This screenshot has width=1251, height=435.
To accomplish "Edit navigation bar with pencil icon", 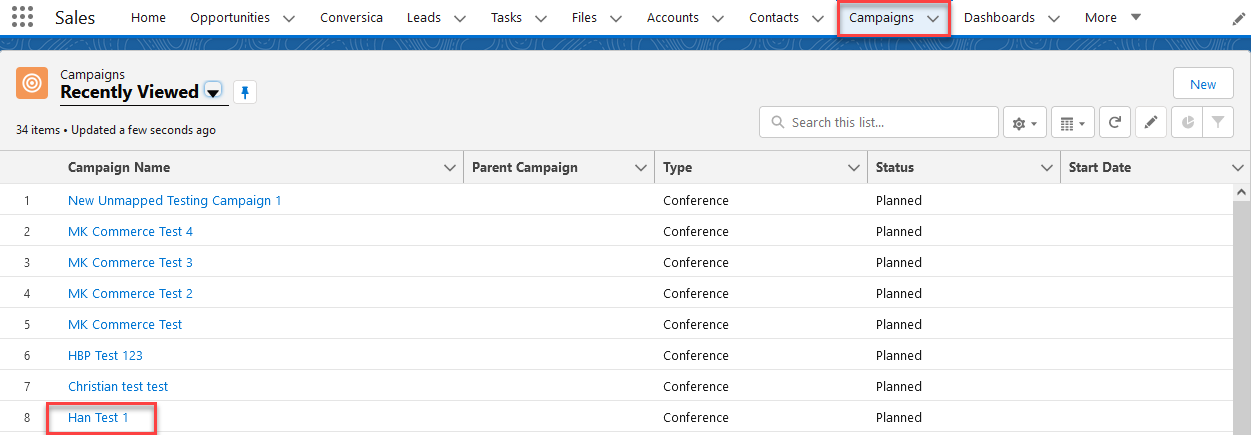I will coord(1238,18).
